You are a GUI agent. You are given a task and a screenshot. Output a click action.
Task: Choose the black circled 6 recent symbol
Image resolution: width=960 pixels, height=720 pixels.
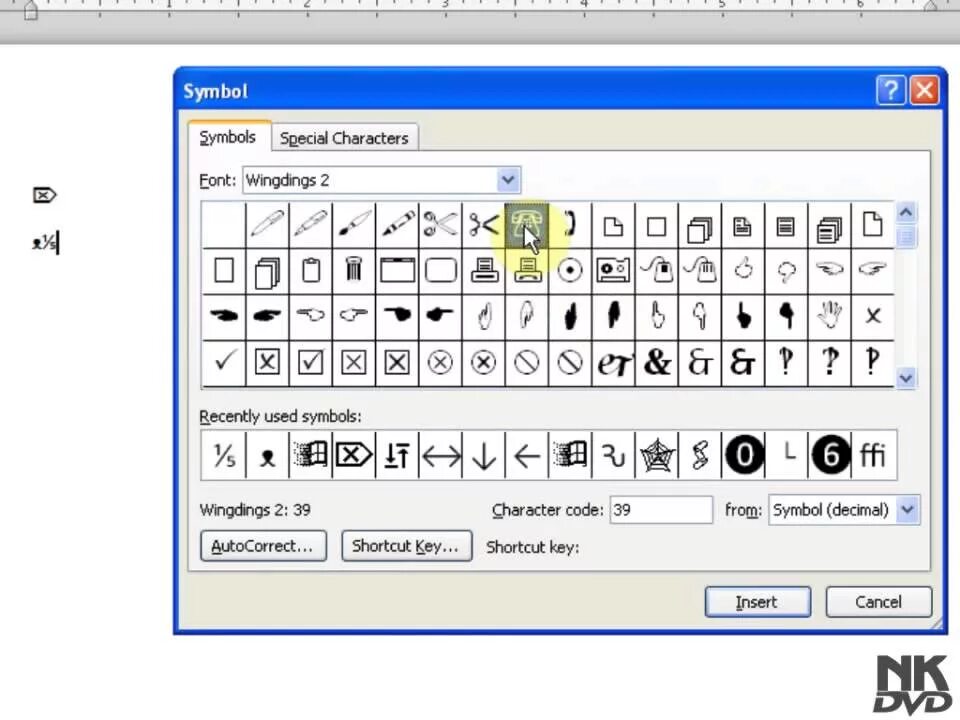click(830, 456)
